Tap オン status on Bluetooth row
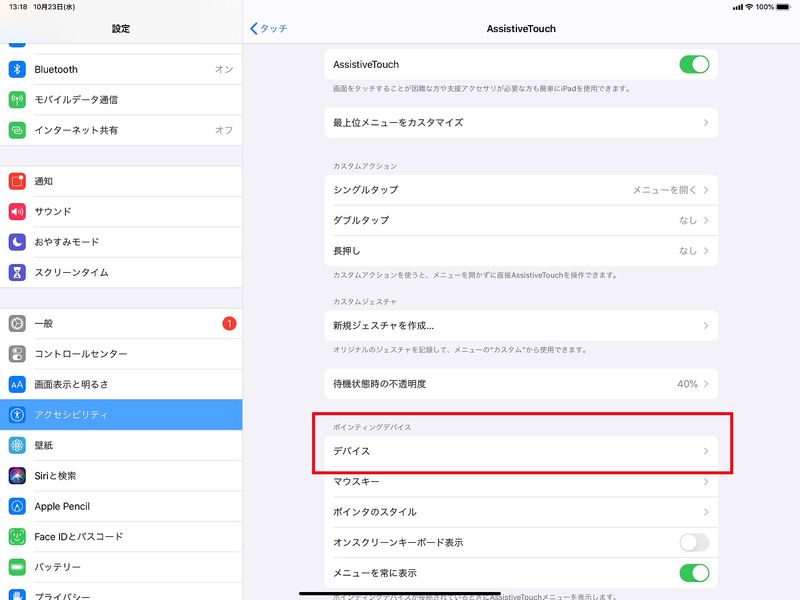 (x=224, y=69)
